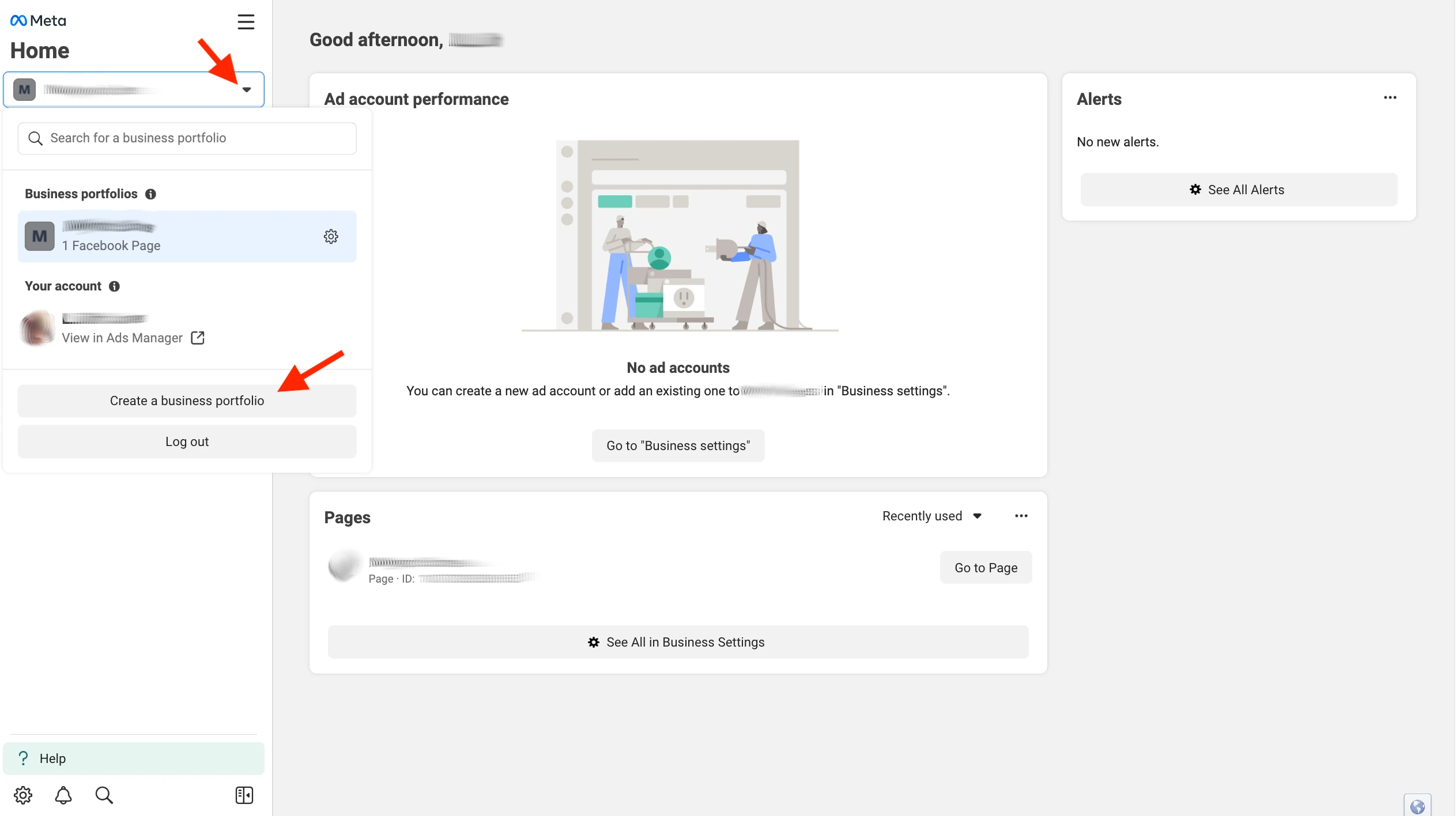
Task: Click the Business portfolios info icon
Action: 150,194
